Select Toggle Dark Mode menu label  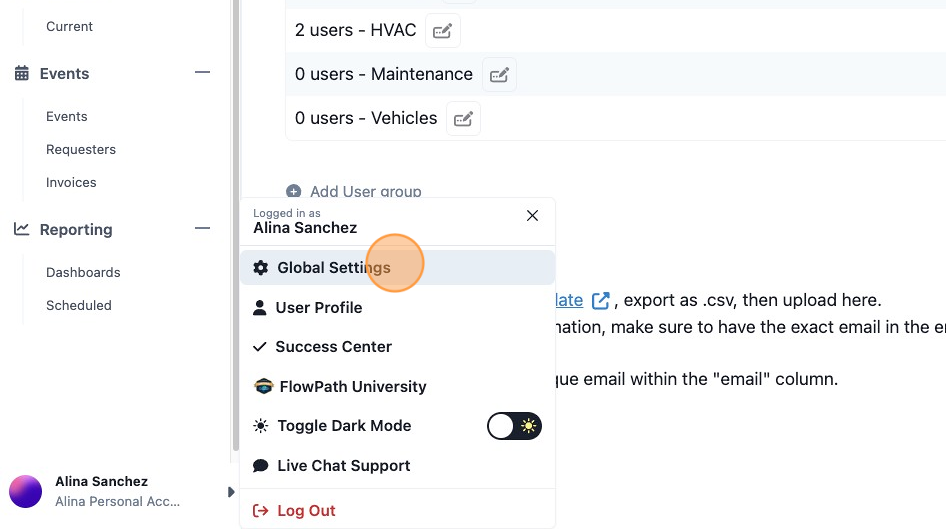pyautogui.click(x=344, y=426)
